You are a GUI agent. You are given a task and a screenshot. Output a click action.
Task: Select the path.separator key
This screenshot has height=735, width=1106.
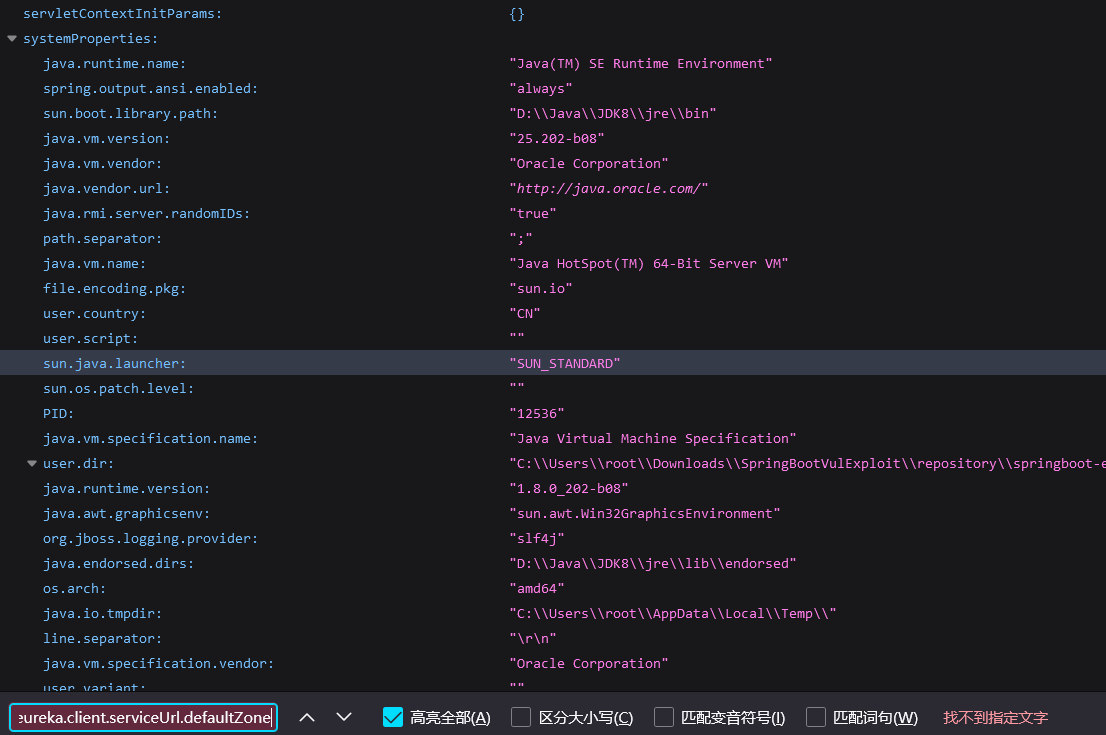click(x=102, y=238)
